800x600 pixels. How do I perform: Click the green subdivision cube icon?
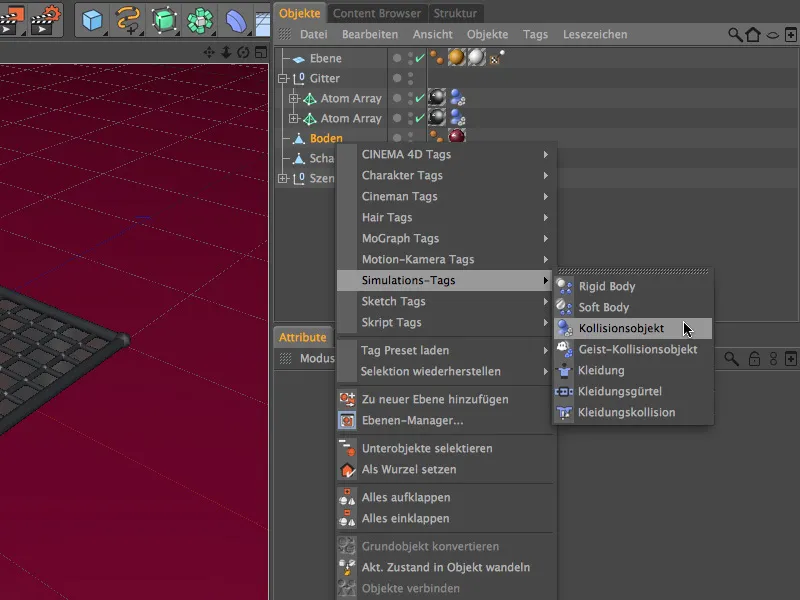click(x=164, y=20)
